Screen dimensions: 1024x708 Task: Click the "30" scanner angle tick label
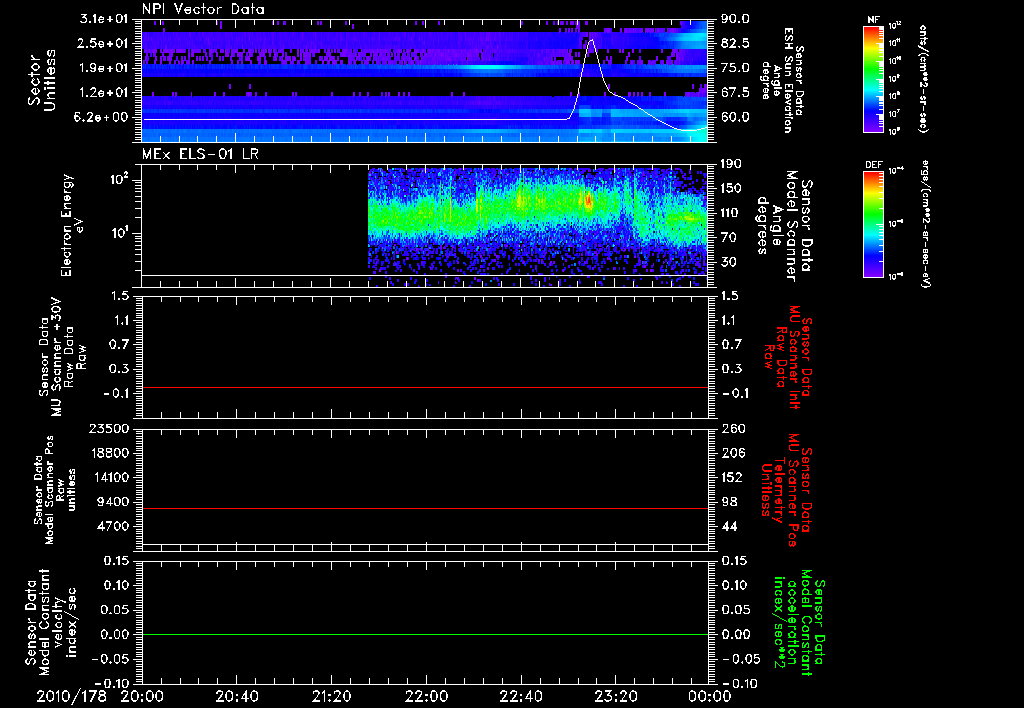pyautogui.click(x=728, y=262)
